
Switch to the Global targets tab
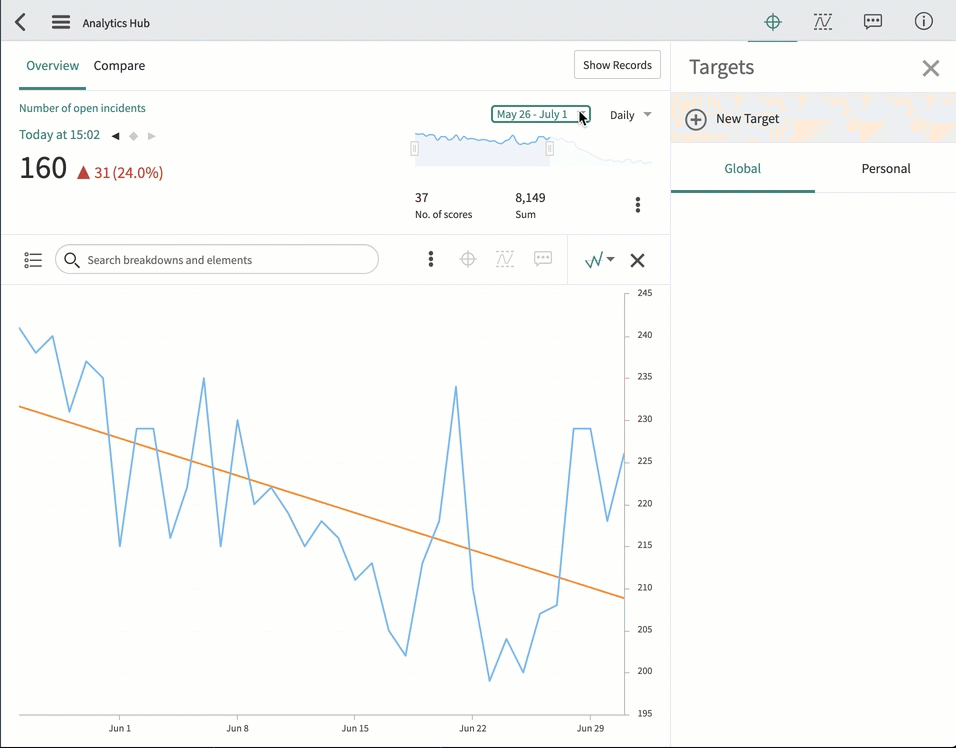click(x=743, y=169)
